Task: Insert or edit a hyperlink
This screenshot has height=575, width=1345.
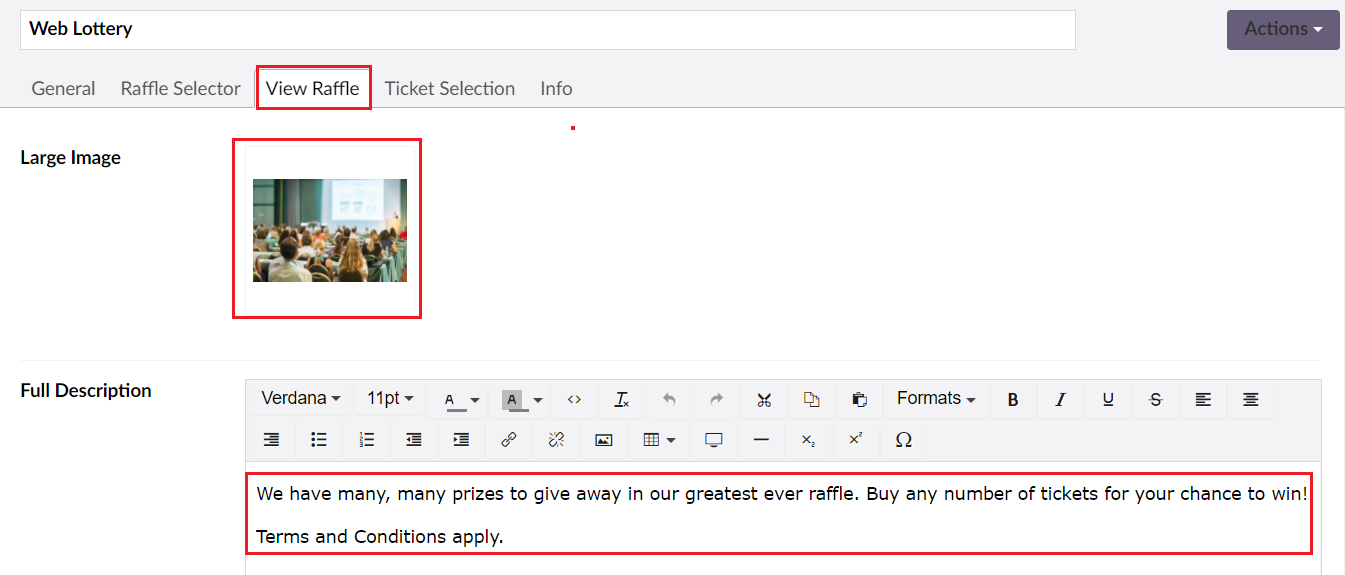Action: [508, 439]
